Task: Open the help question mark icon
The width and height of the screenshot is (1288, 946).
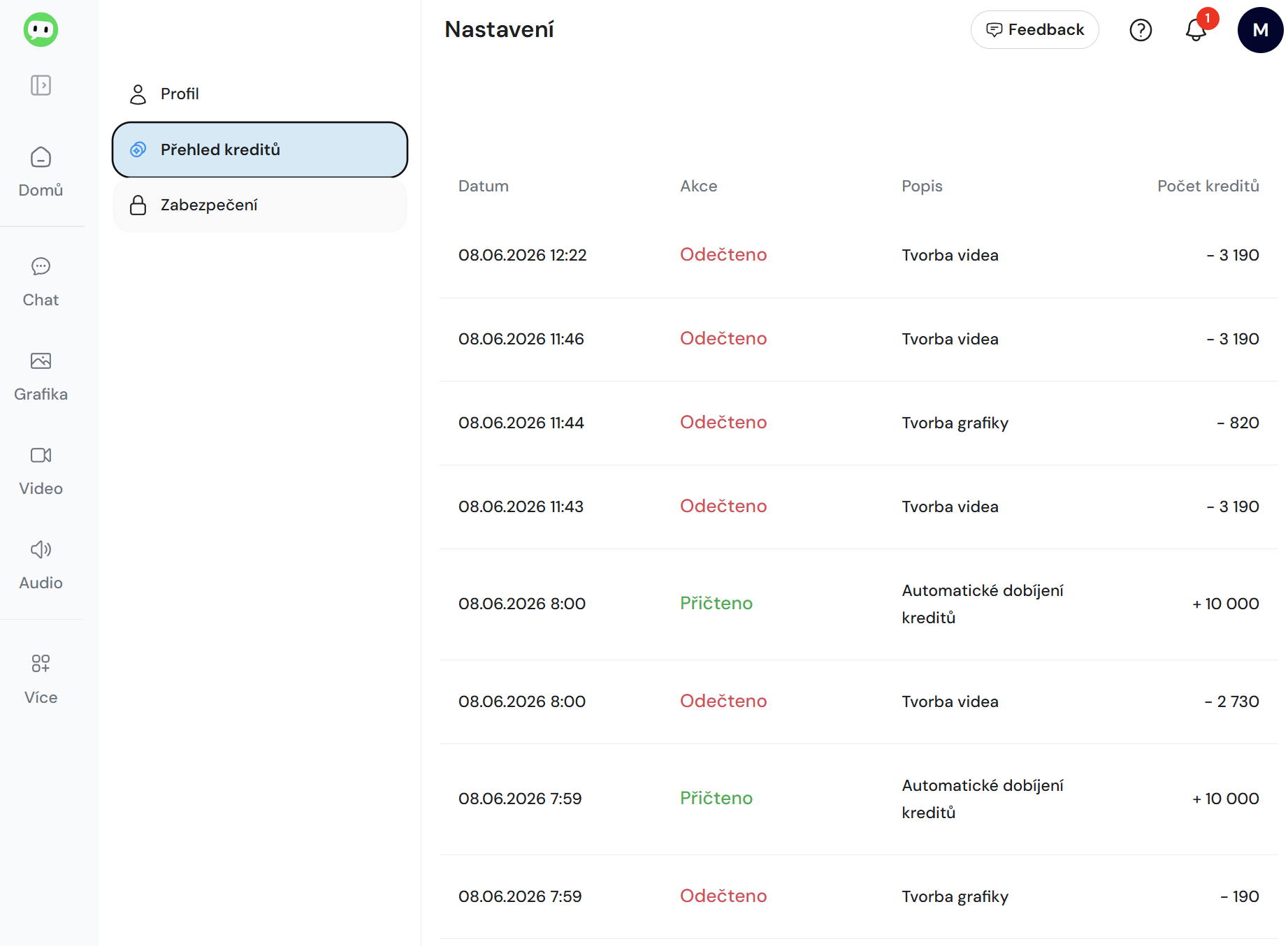Action: pyautogui.click(x=1141, y=30)
